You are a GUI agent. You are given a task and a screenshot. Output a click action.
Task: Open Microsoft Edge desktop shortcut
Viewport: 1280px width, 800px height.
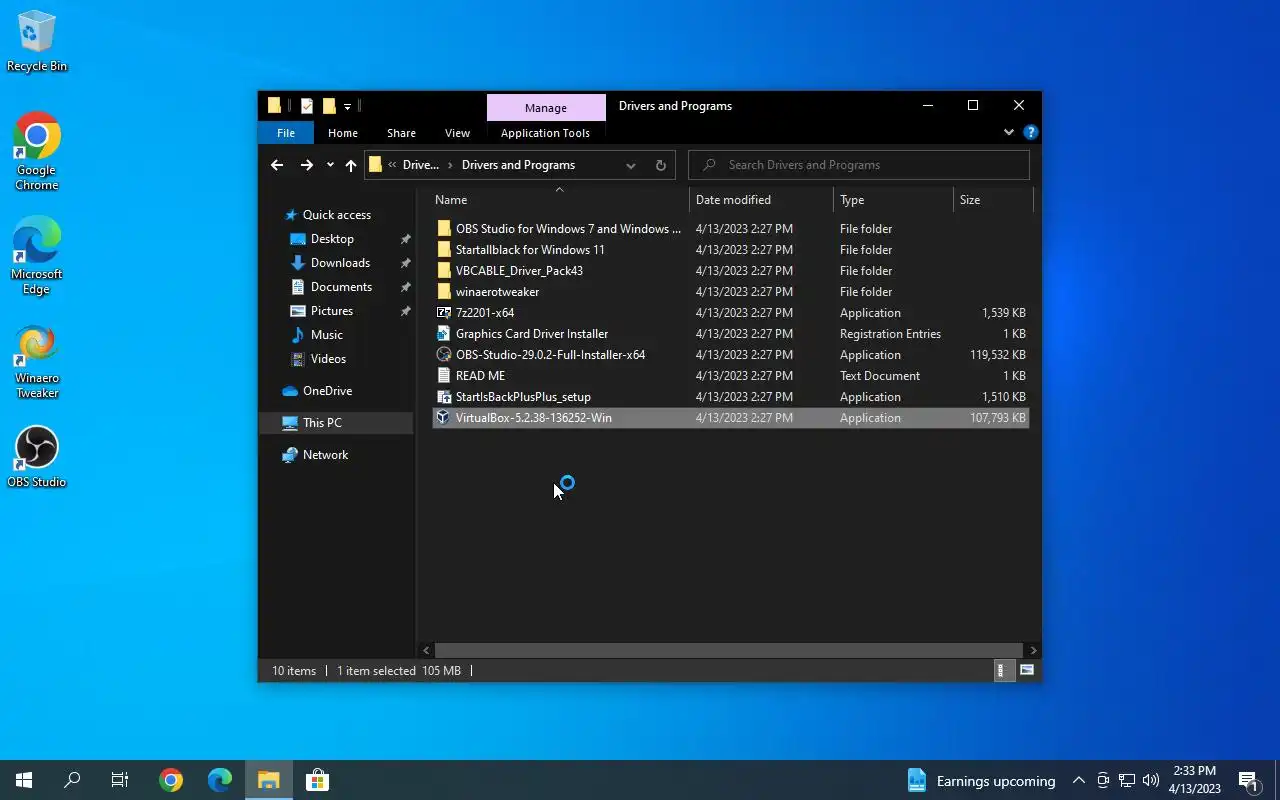click(37, 256)
